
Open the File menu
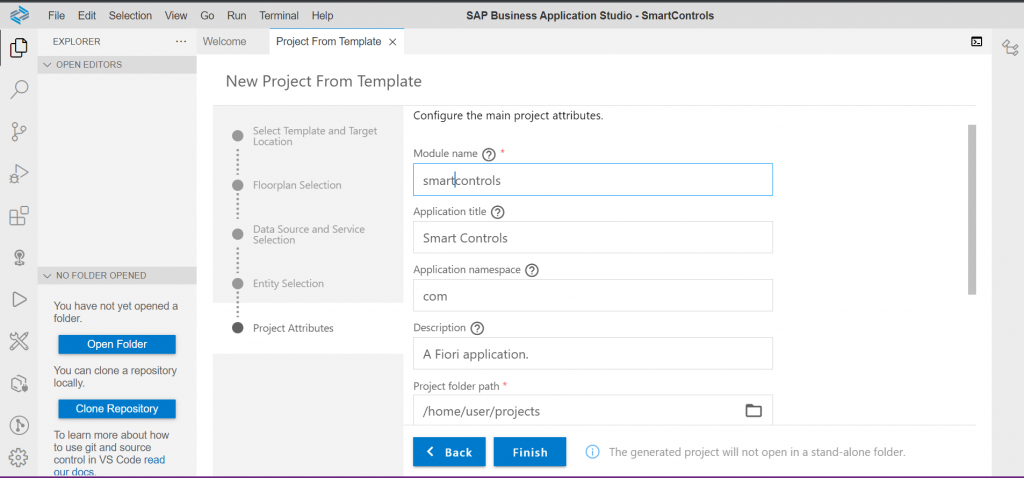56,15
